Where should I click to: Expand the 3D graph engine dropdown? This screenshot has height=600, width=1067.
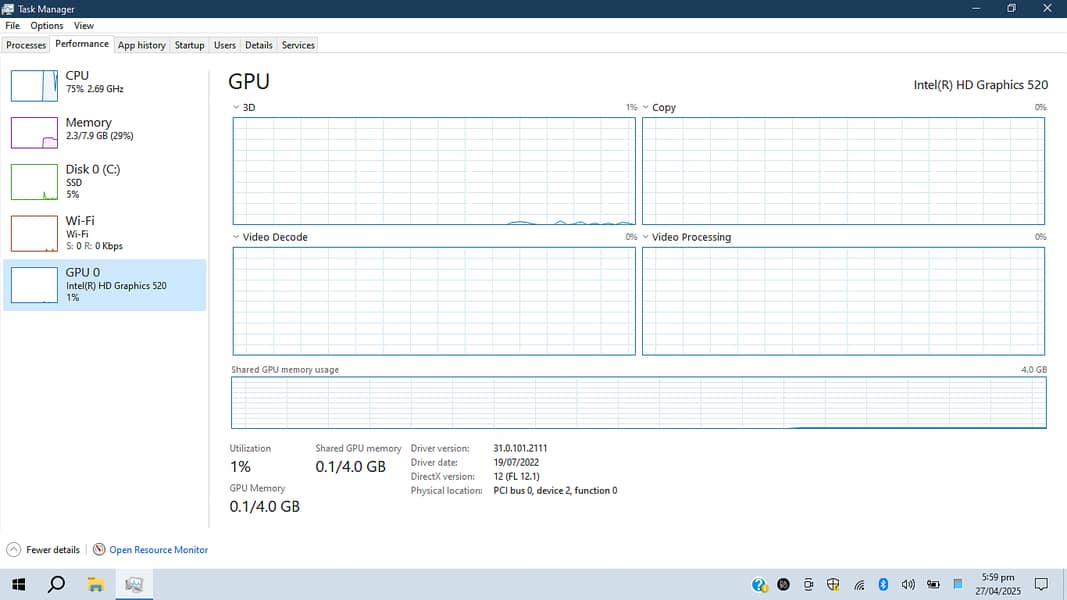click(236, 107)
